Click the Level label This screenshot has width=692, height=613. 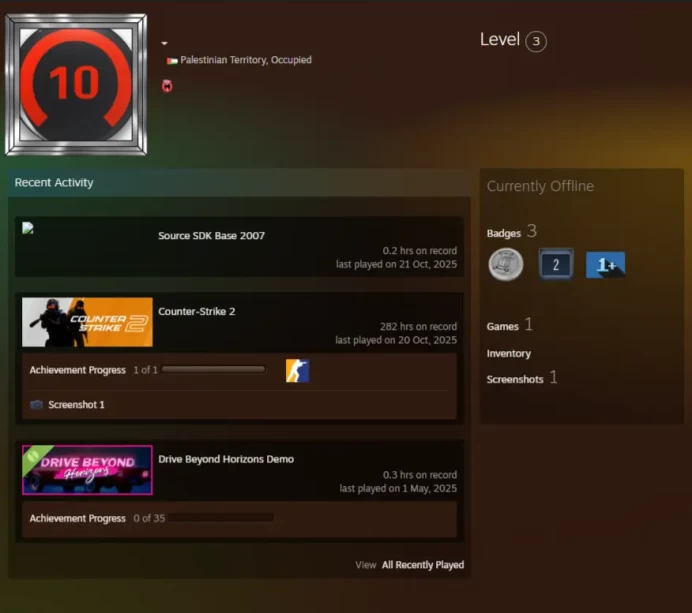click(x=500, y=39)
